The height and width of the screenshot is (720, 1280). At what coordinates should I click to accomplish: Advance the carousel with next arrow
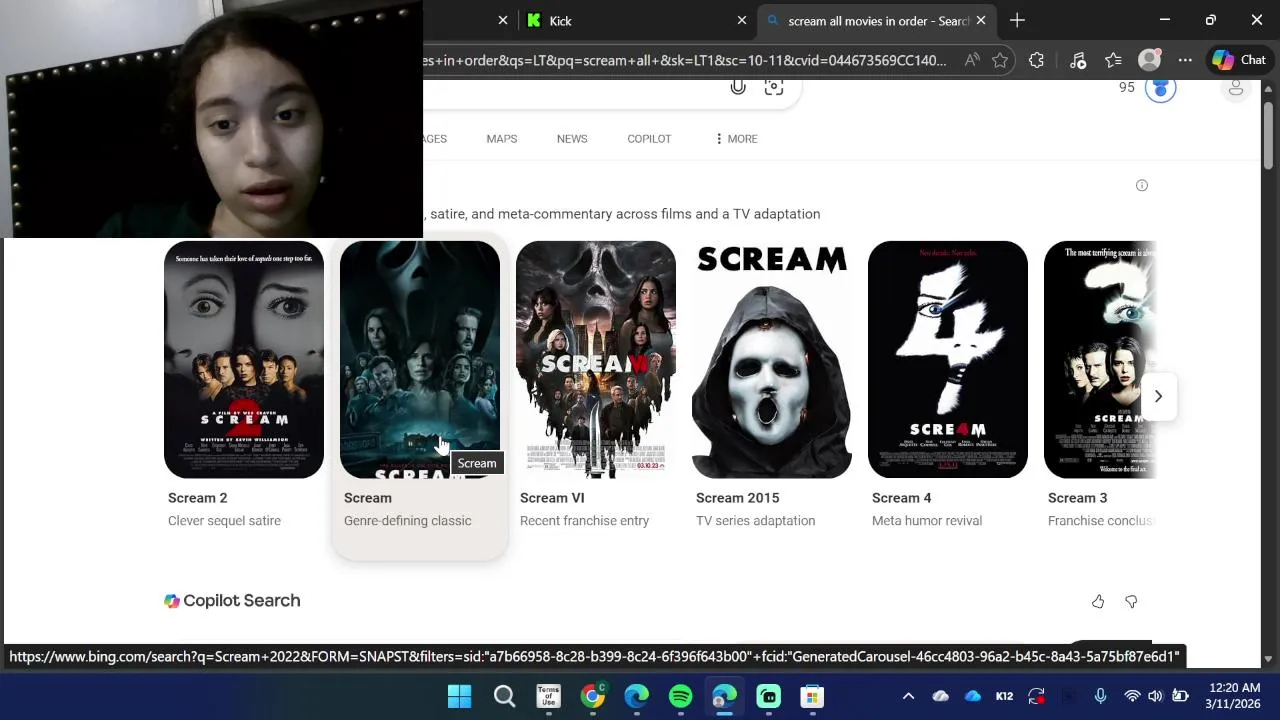point(1158,396)
